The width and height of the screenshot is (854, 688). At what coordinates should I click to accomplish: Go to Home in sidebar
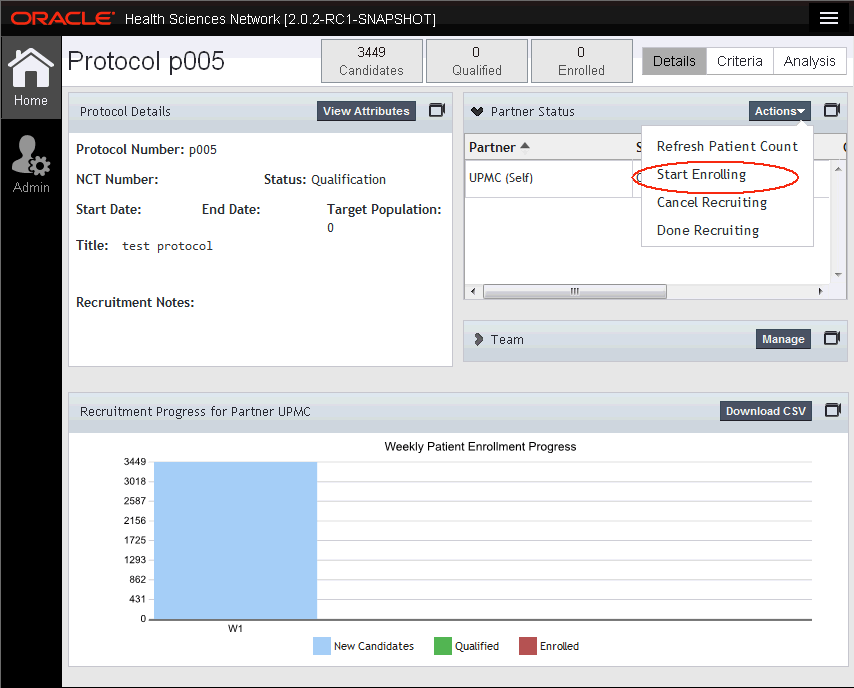click(30, 77)
